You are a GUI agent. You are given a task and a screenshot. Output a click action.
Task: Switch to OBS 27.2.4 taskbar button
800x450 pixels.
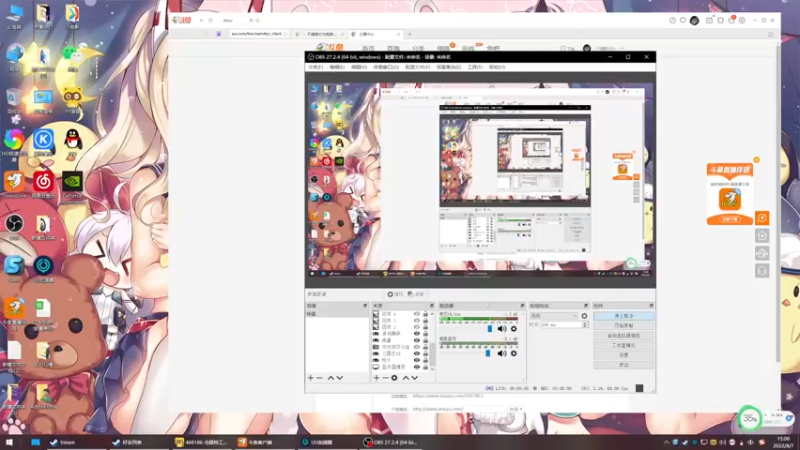[x=391, y=442]
